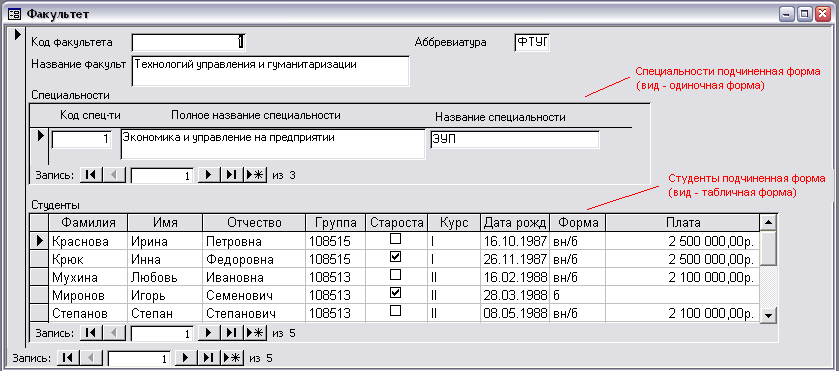This screenshot has height=371, width=839.
Task: Go to previous record in Специальности navigator
Action: click(114, 175)
